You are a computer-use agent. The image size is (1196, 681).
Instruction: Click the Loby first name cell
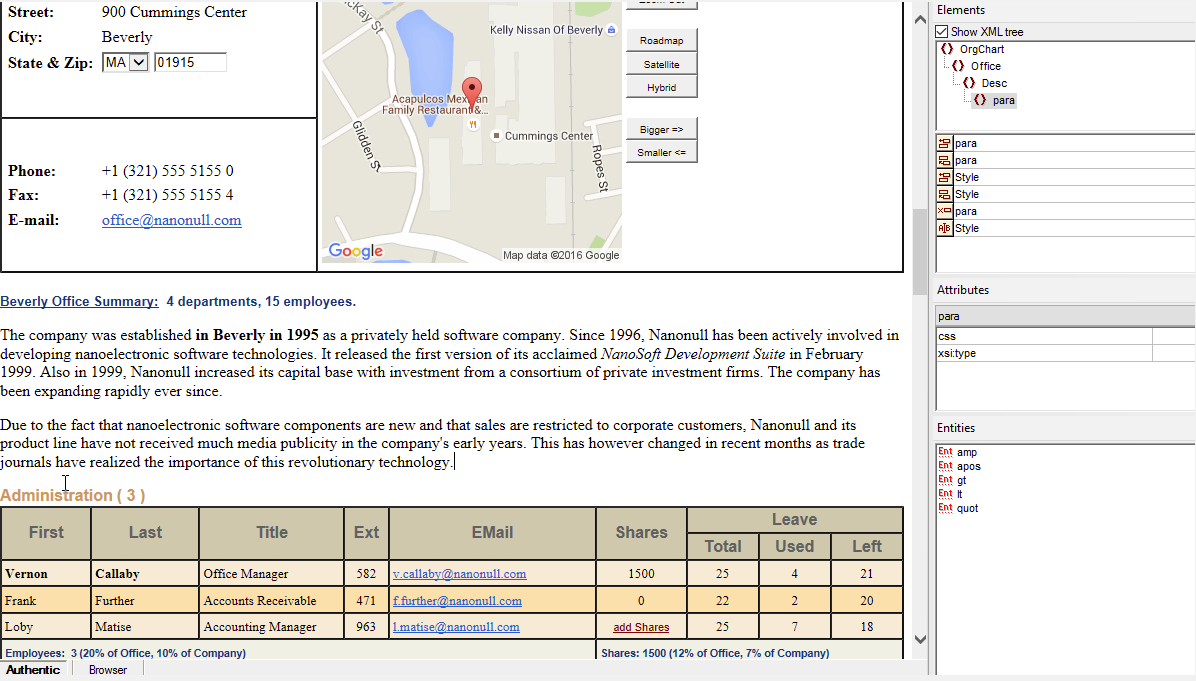click(x=46, y=627)
